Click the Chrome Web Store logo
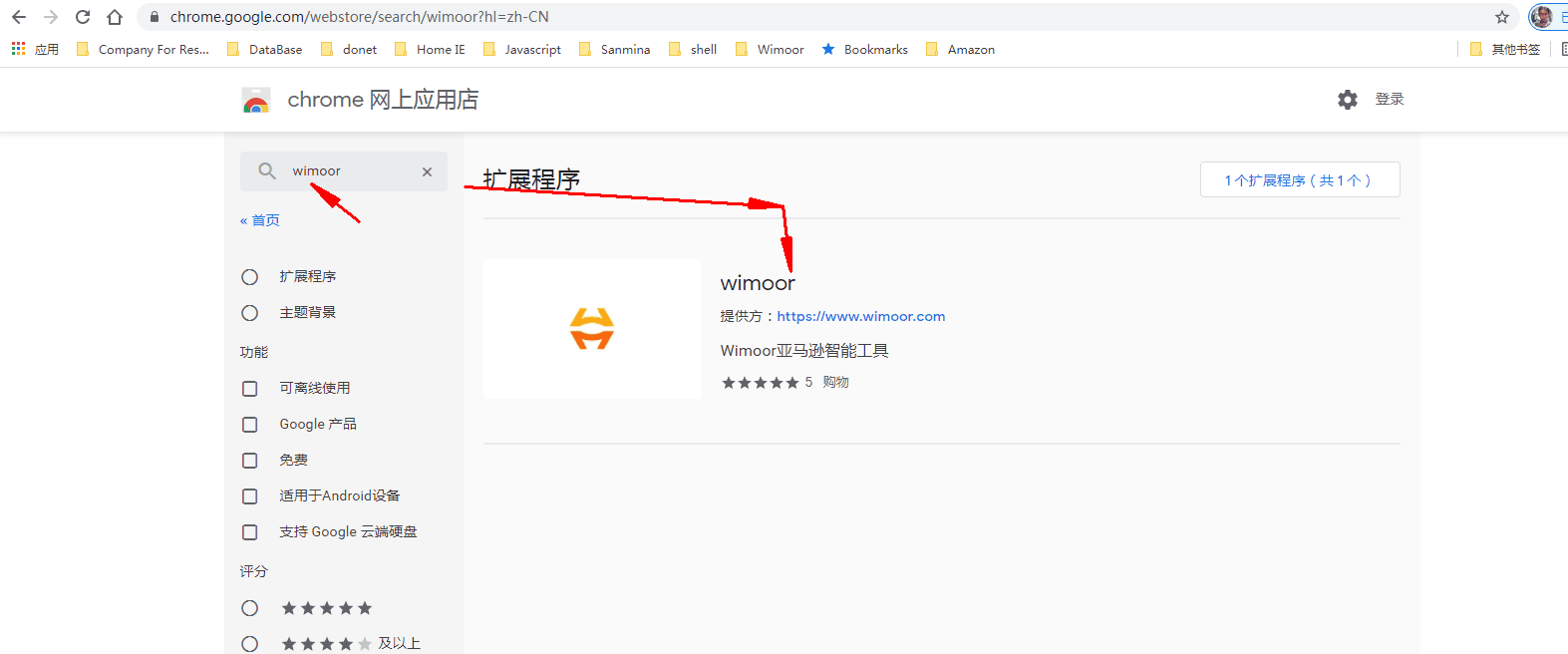 pyautogui.click(x=256, y=100)
